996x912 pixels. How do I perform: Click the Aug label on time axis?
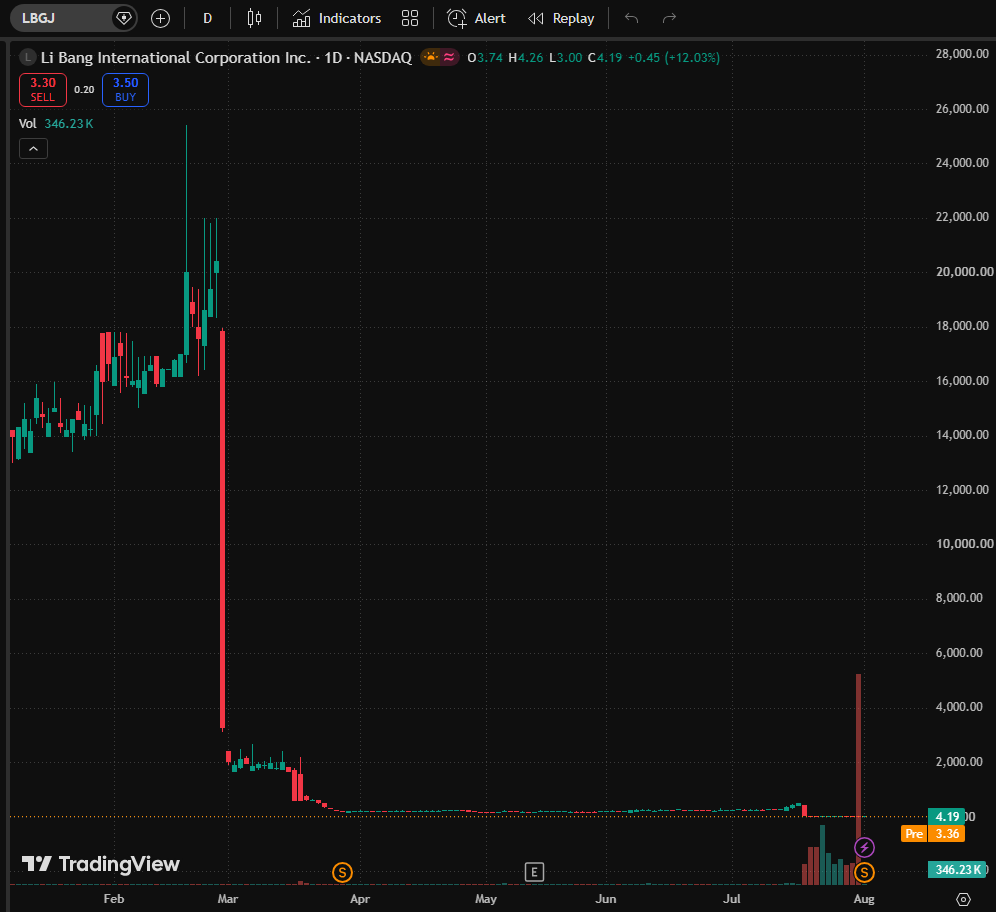(864, 899)
